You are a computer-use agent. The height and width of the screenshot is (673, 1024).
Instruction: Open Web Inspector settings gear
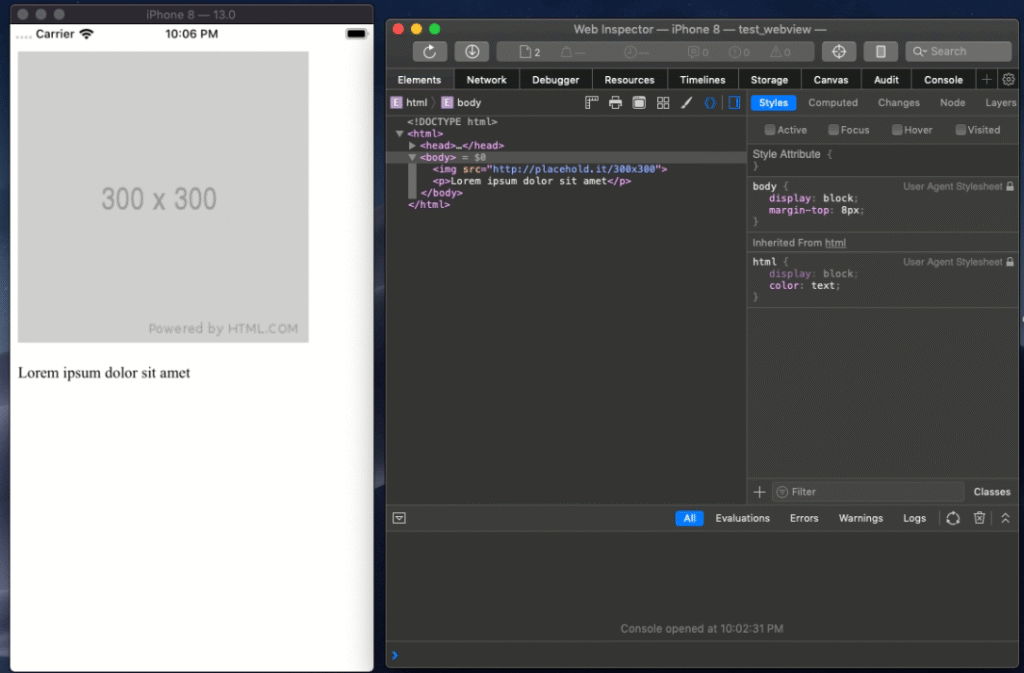tap(1008, 80)
